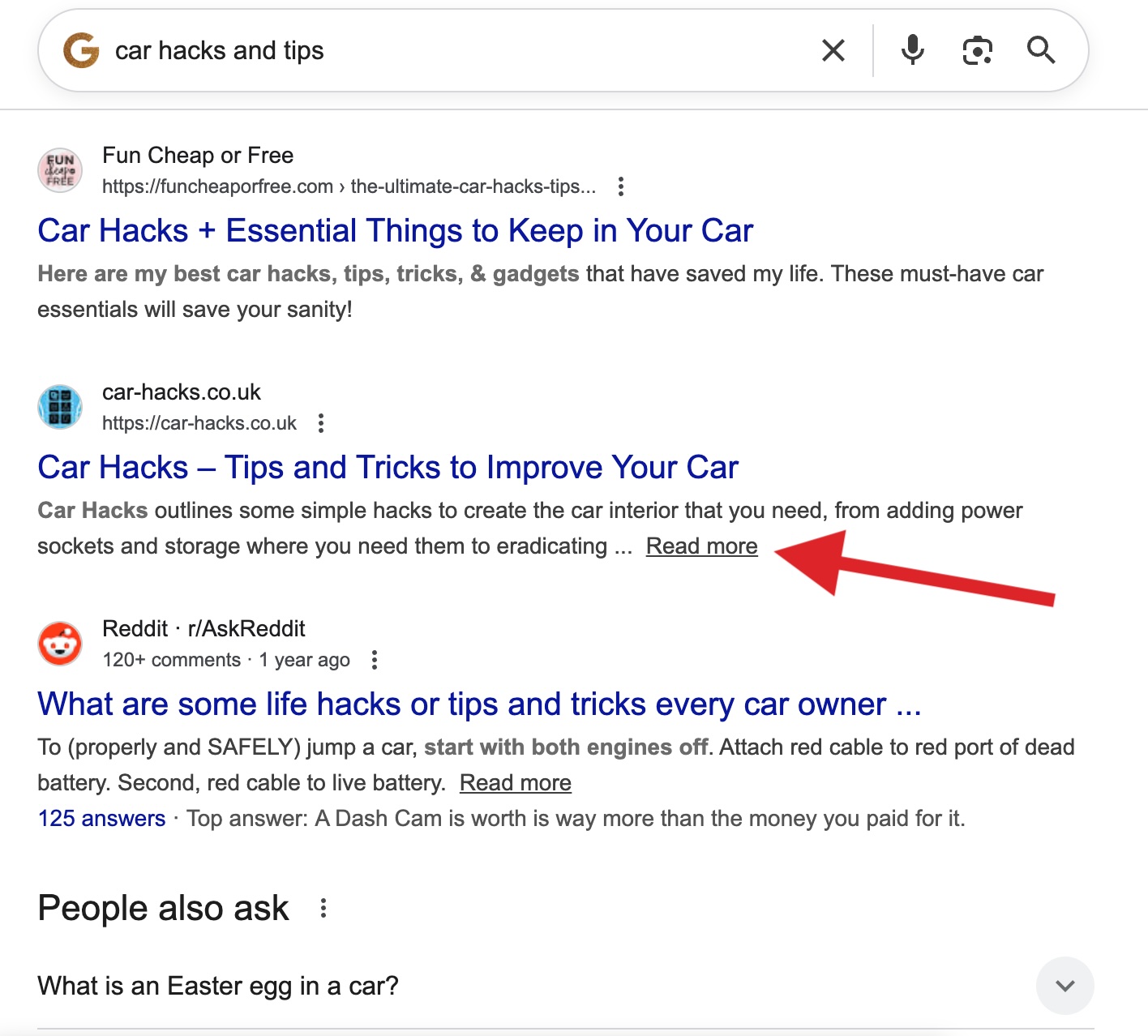
Task: Click the car-hacks.co.uk site favicon
Action: [x=60, y=407]
